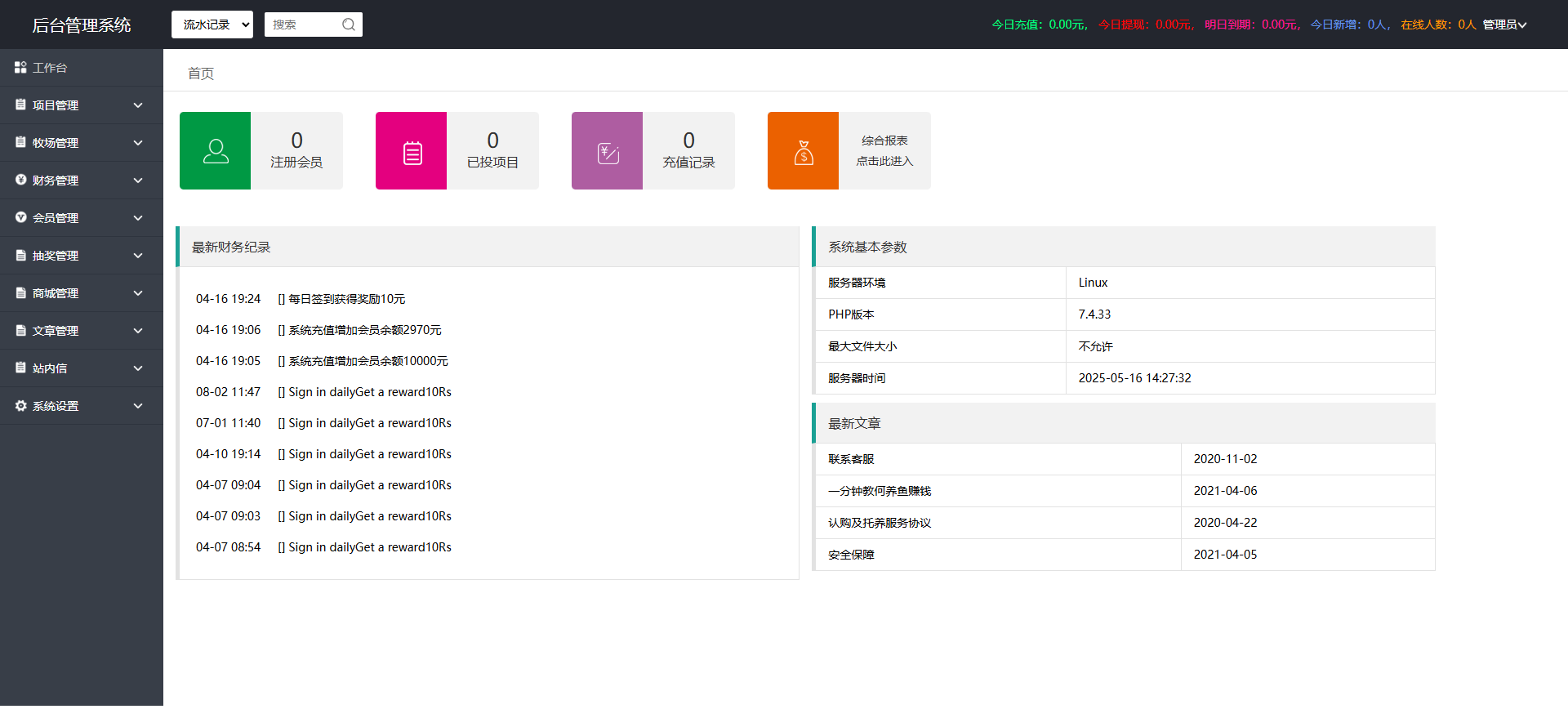Click the 今日提现 0.00元 stat
This screenshot has width=1568, height=718.
pos(1147,25)
